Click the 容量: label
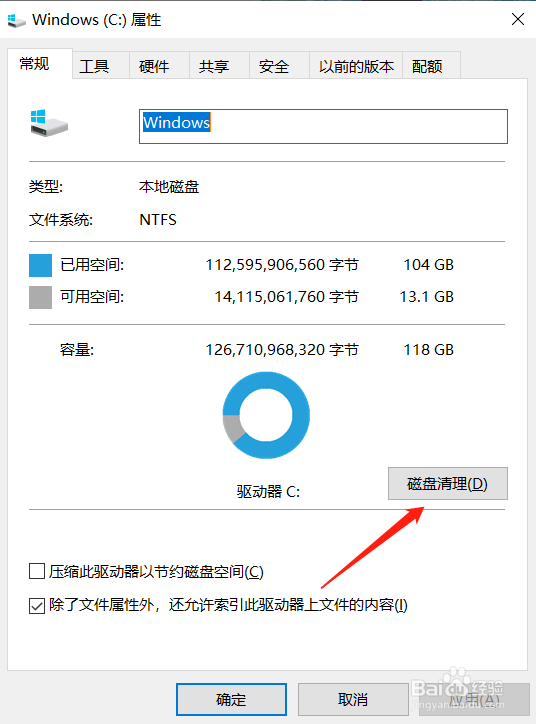This screenshot has height=724, width=536. tap(77, 350)
